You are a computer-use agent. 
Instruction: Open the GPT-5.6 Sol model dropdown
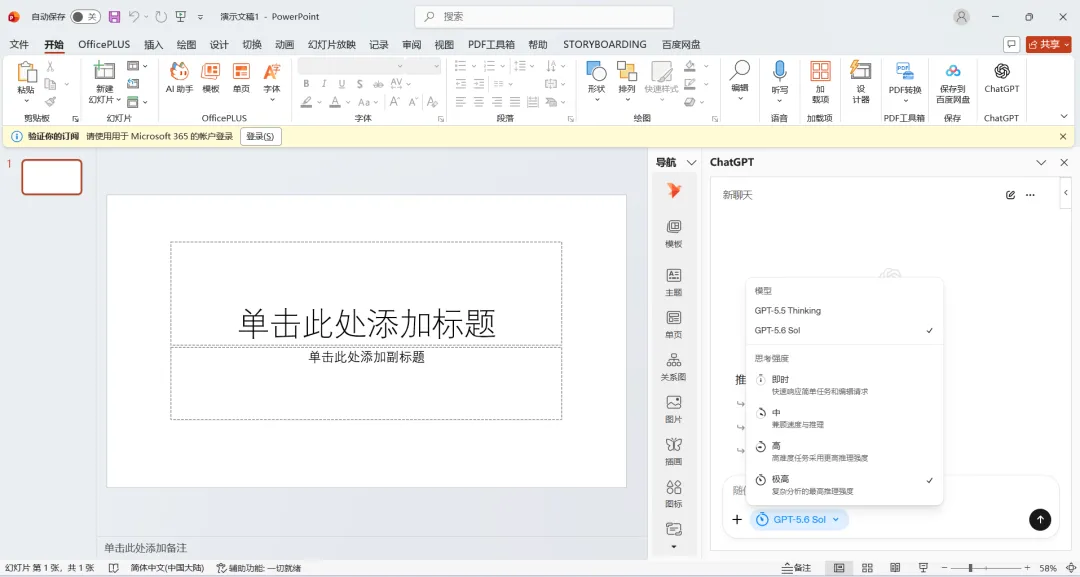pos(799,520)
